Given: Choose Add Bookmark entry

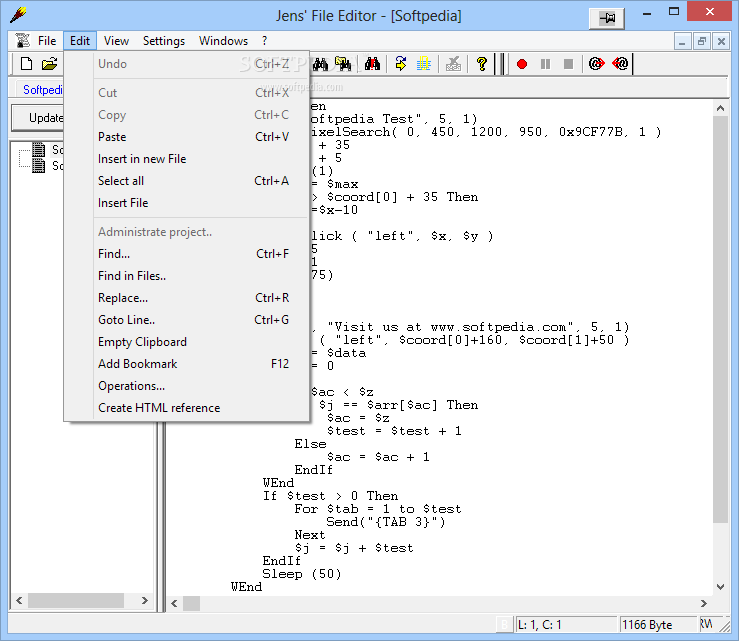Looking at the screenshot, I should click(187, 364).
